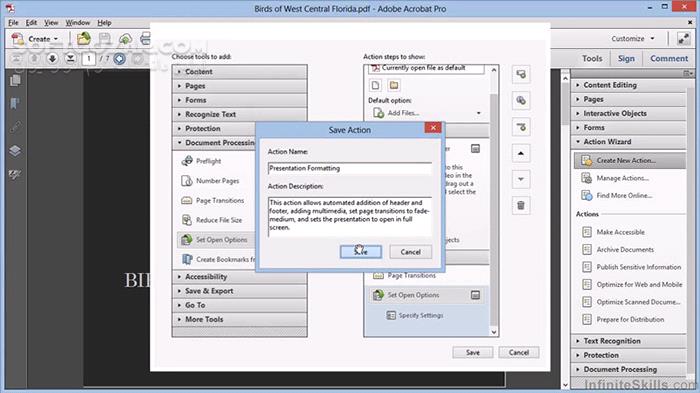The image size is (700, 393).
Task: Open the page thumbnails panel icon
Action: coord(15,81)
